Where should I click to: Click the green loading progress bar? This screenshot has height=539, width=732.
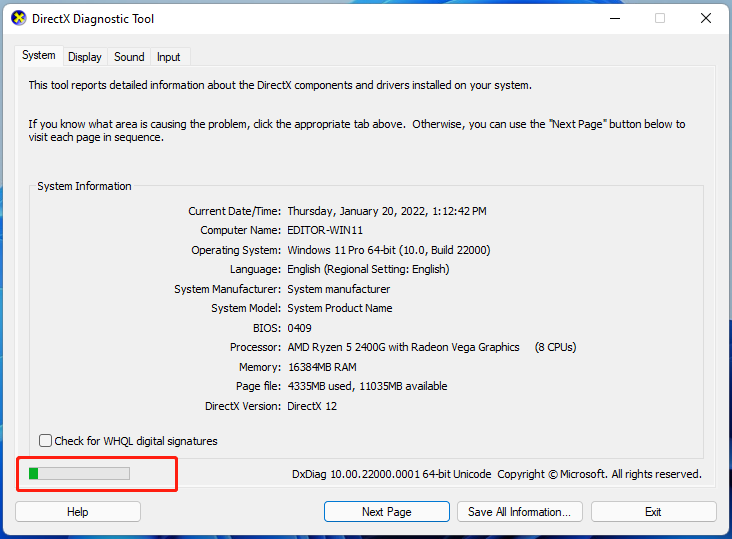click(x=79, y=474)
